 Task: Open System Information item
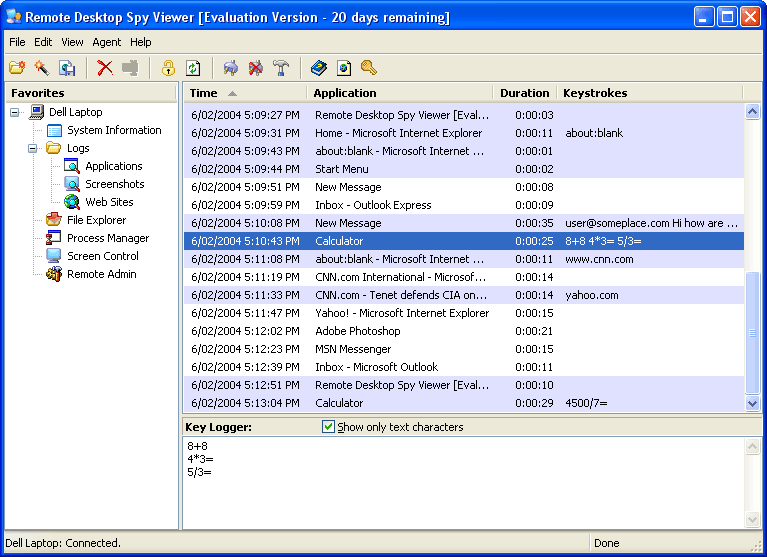(x=114, y=130)
